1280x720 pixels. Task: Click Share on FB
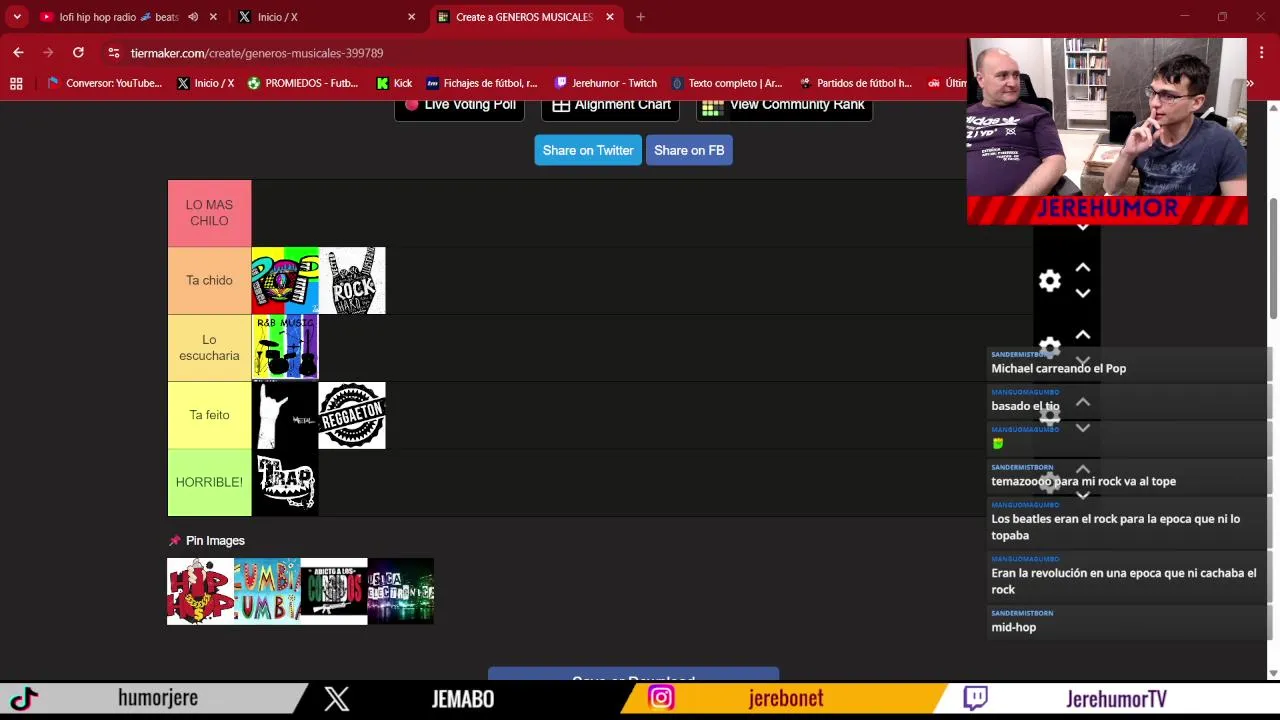click(x=689, y=150)
